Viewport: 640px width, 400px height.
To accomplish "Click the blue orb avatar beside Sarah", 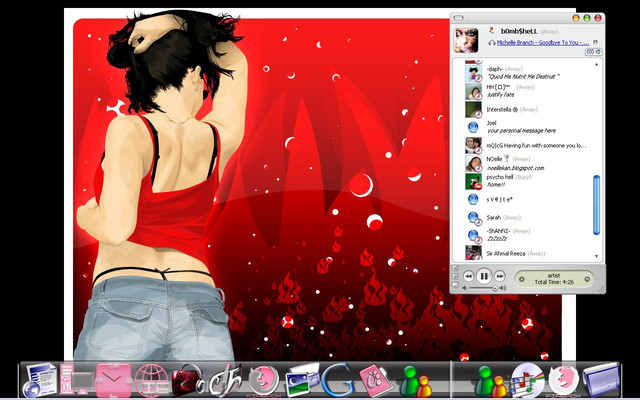I will [473, 217].
